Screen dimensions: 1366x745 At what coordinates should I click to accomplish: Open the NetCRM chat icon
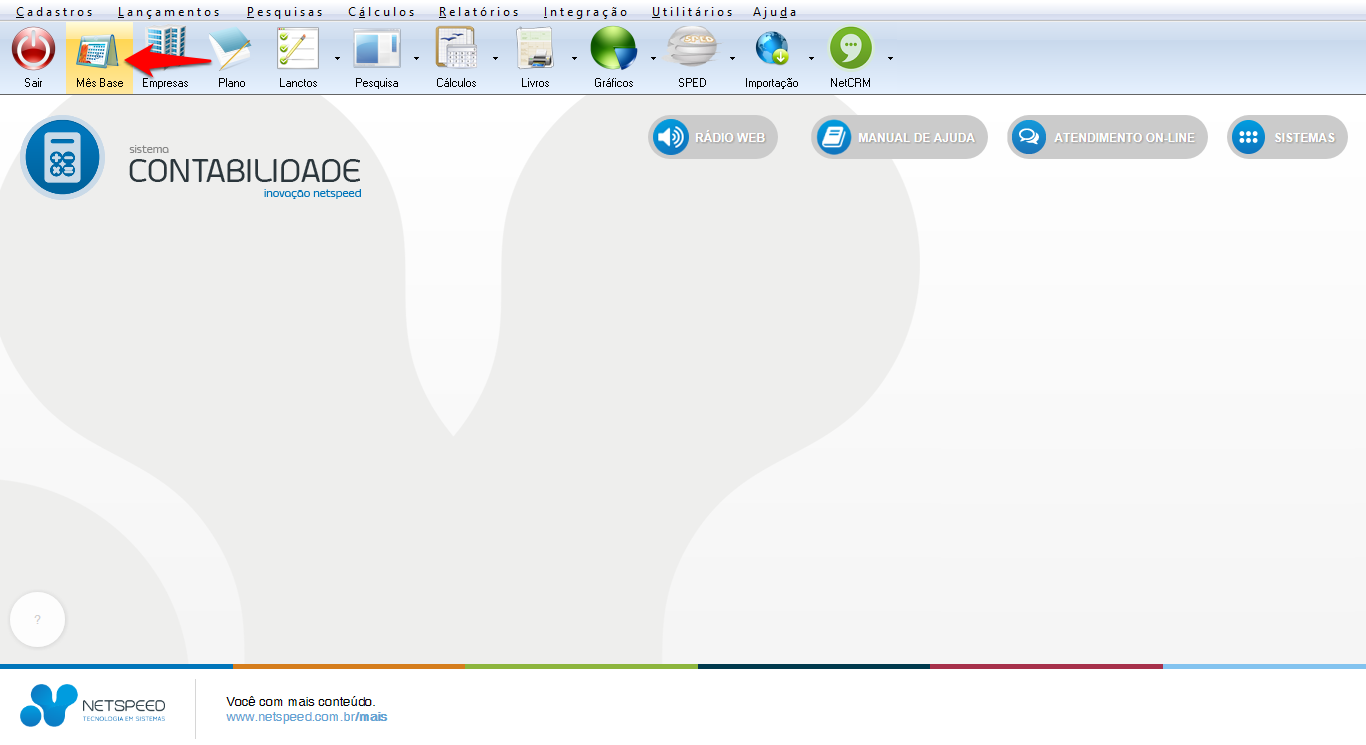pyautogui.click(x=850, y=50)
